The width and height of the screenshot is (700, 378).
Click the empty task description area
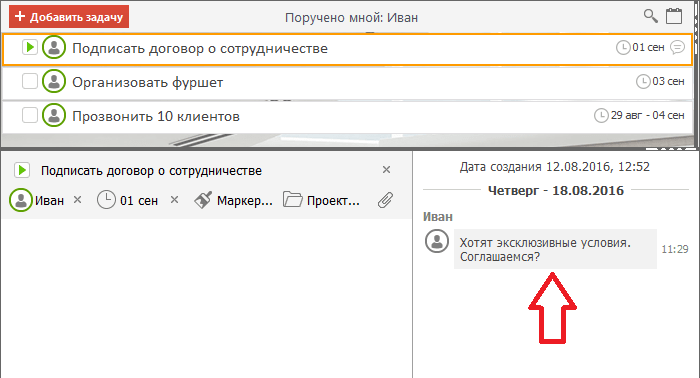(206, 298)
